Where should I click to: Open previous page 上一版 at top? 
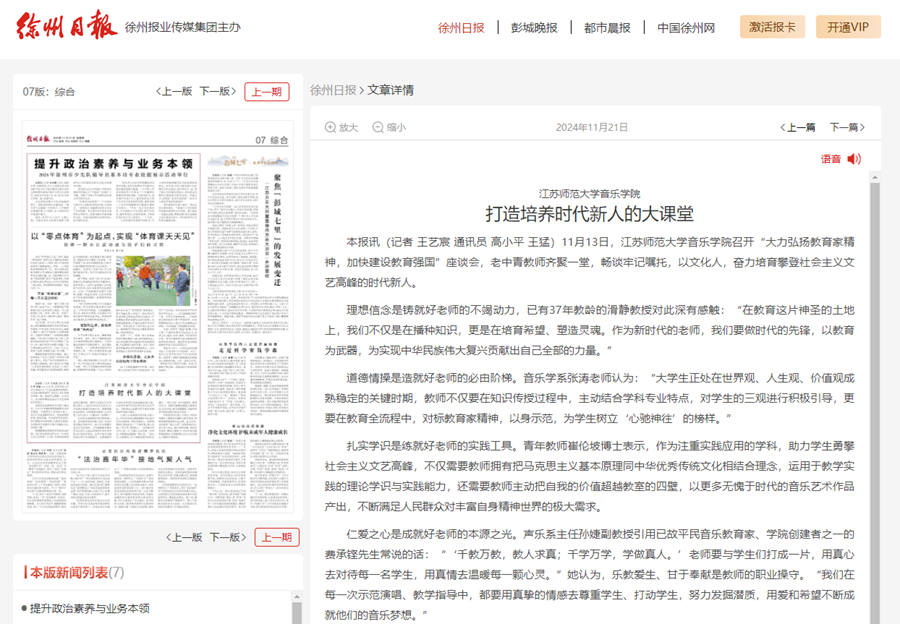174,91
